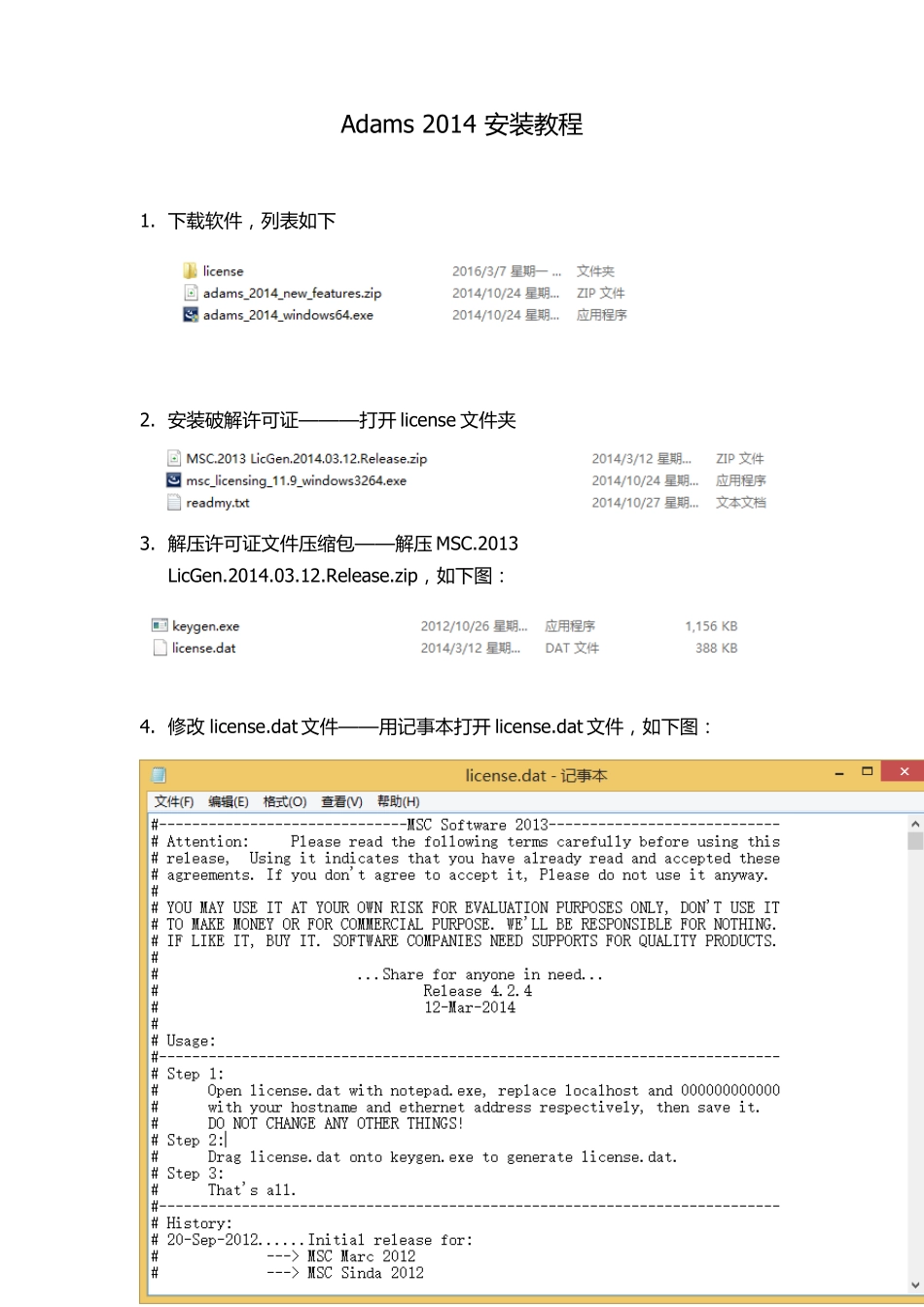Viewport: 924px width, 1307px height.
Task: Click "That's all." line in Notepad
Action: [x=252, y=1190]
